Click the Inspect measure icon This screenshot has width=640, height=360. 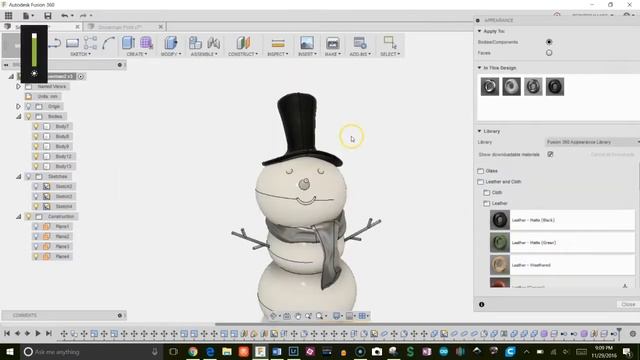pos(278,43)
